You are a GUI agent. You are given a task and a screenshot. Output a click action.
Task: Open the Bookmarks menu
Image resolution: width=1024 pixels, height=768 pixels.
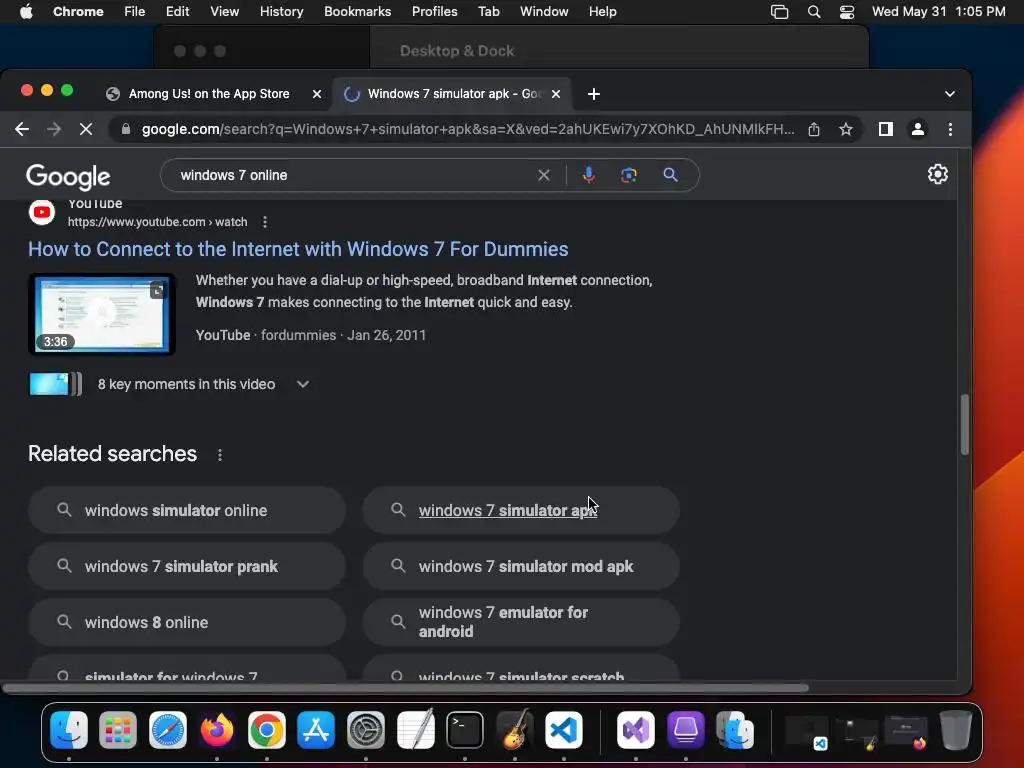[357, 12]
